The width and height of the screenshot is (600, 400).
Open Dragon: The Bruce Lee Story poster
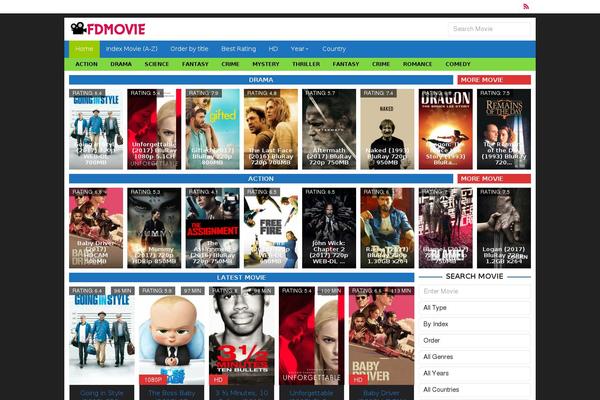coord(445,129)
